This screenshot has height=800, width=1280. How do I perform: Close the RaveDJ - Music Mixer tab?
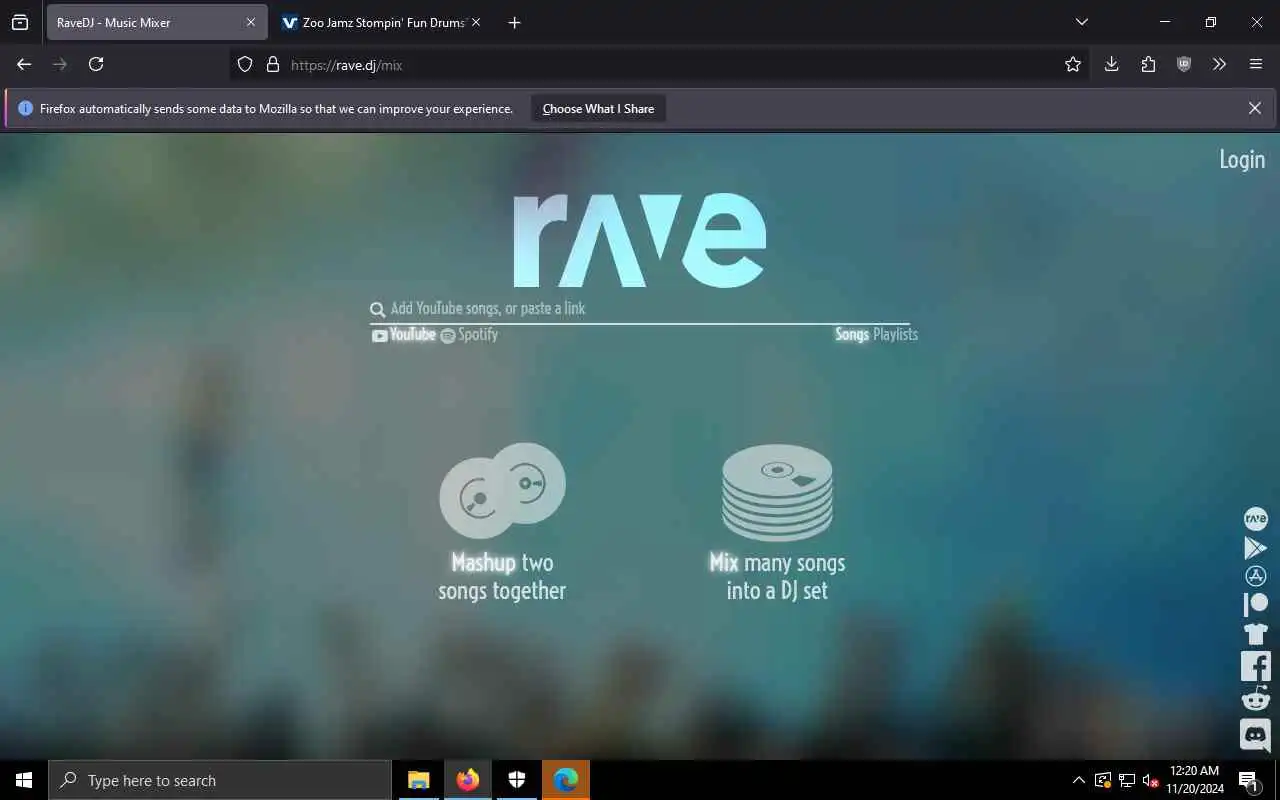251,22
